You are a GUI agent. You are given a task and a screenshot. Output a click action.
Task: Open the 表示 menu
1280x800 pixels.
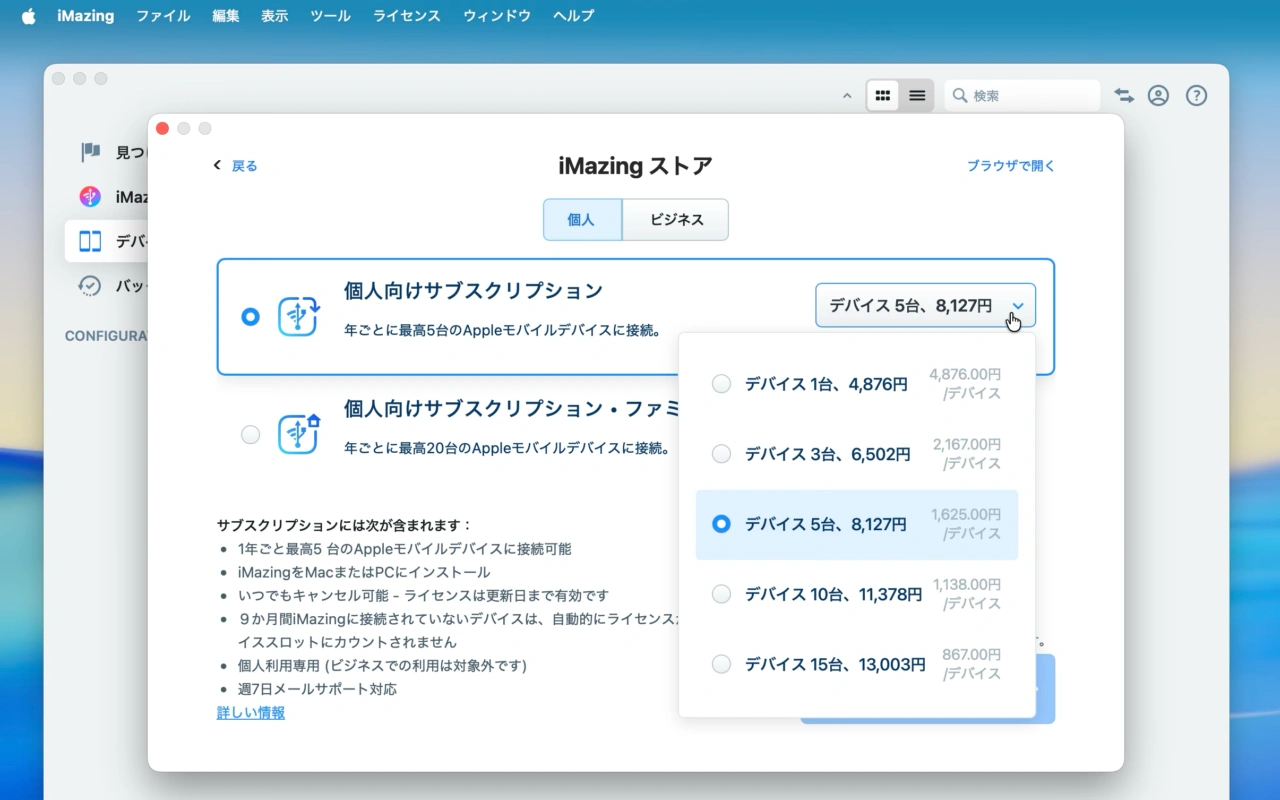(x=274, y=16)
